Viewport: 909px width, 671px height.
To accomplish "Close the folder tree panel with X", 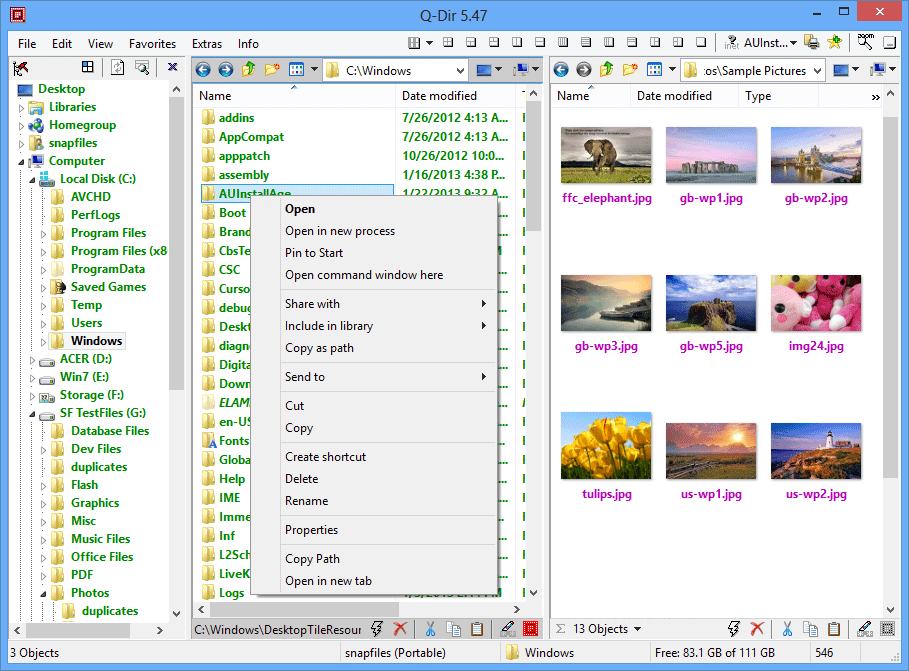I will pos(172,67).
